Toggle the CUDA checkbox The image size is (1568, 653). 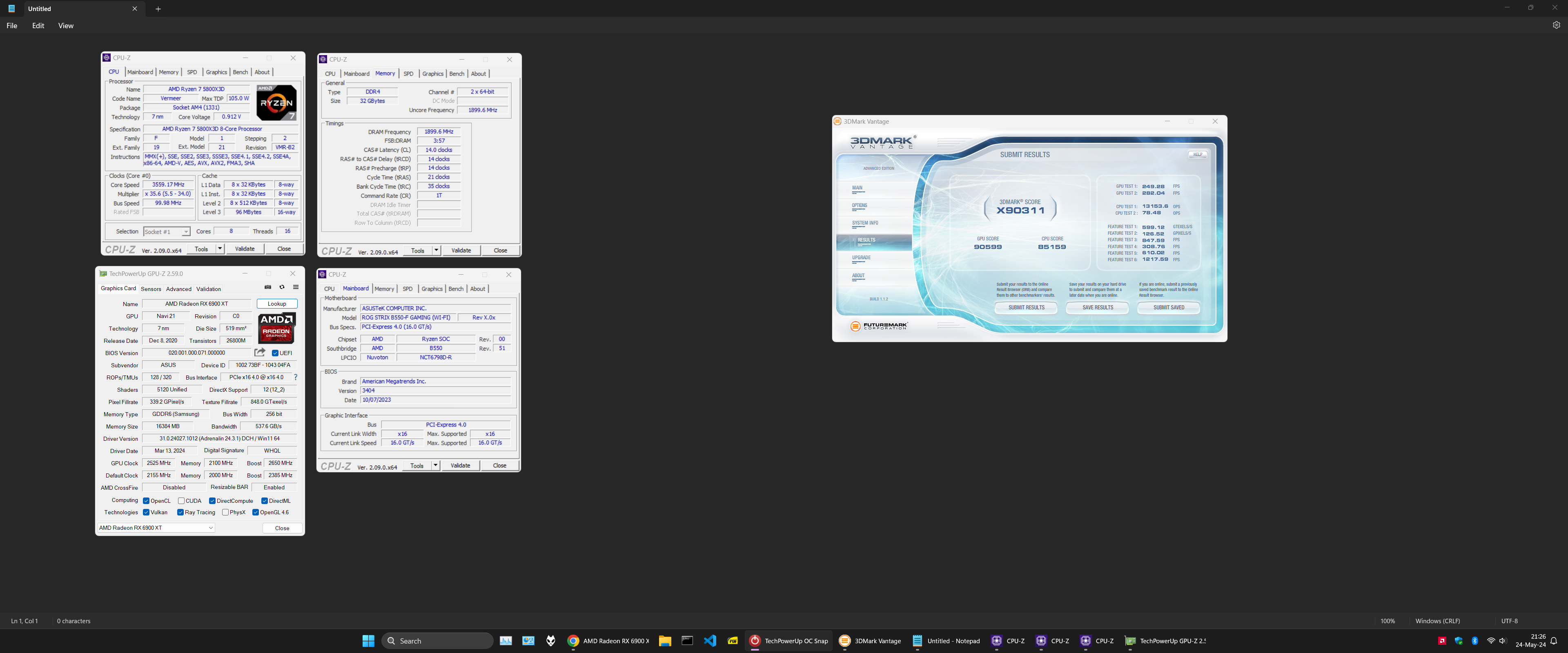pos(181,501)
